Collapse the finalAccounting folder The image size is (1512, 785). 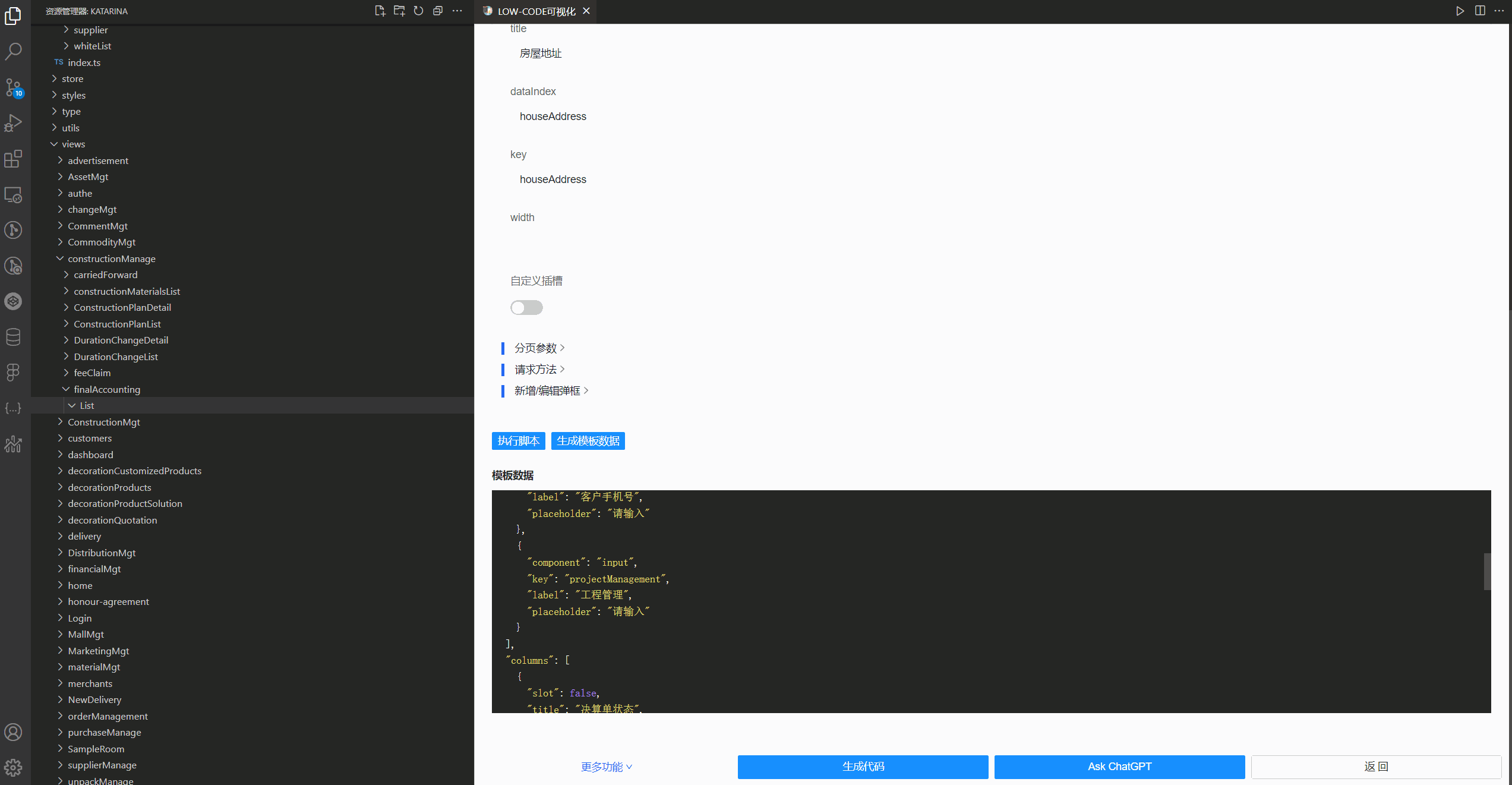click(x=107, y=389)
